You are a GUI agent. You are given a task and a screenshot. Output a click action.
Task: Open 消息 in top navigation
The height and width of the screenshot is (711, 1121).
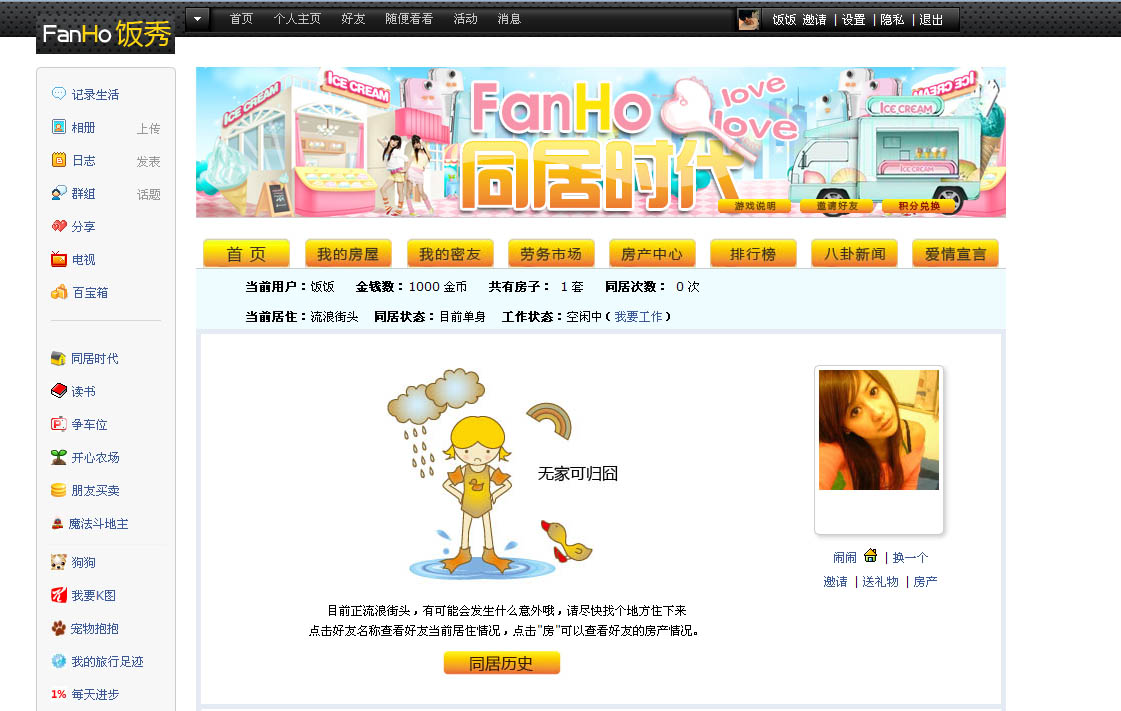coord(509,19)
